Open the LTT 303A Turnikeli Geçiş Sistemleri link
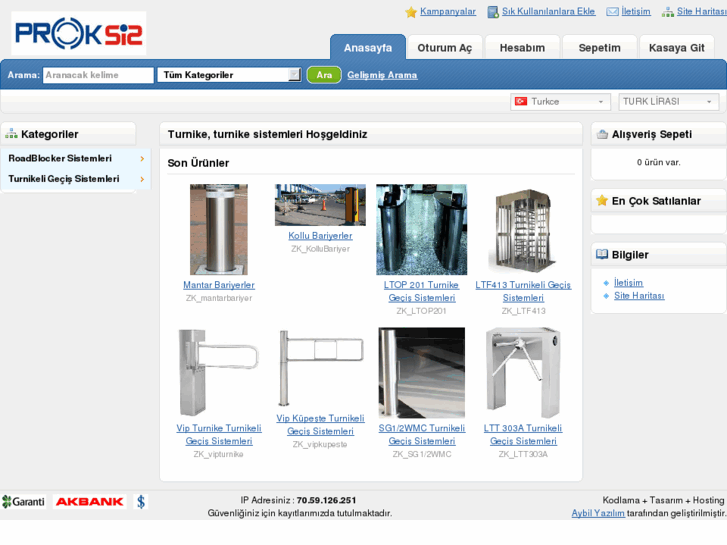The width and height of the screenshot is (727, 545). point(523,435)
